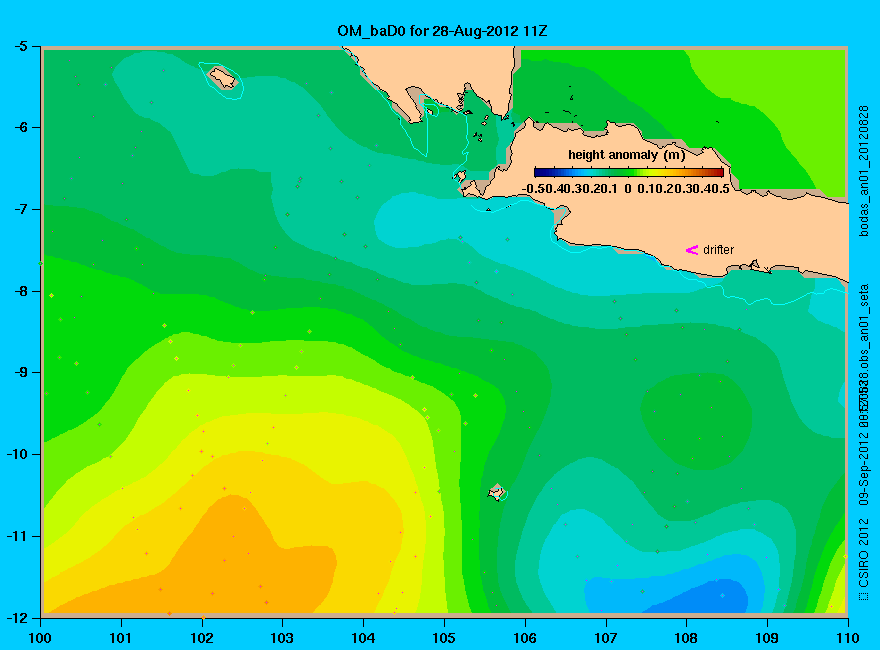Click latitude axis label -12
Viewport: 880px width, 650px height.
17,617
